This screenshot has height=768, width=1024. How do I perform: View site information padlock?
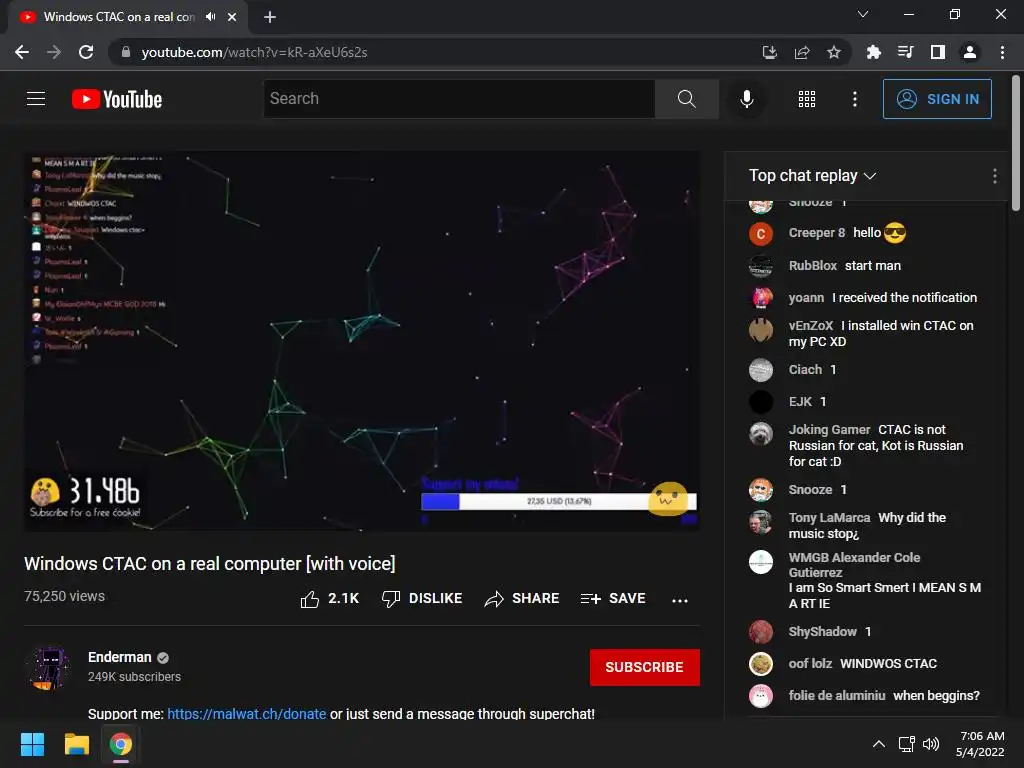pos(126,52)
